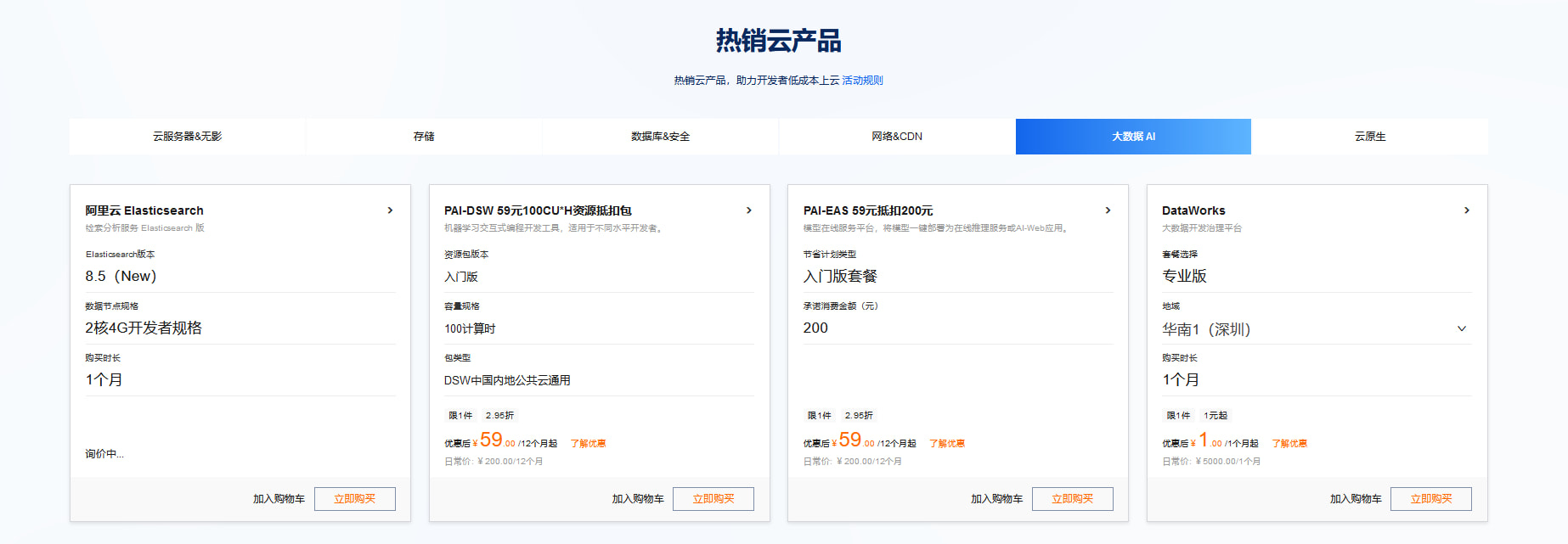The width and height of the screenshot is (1568, 544).
Task: Select the 询价中... price text
Action: click(x=104, y=454)
